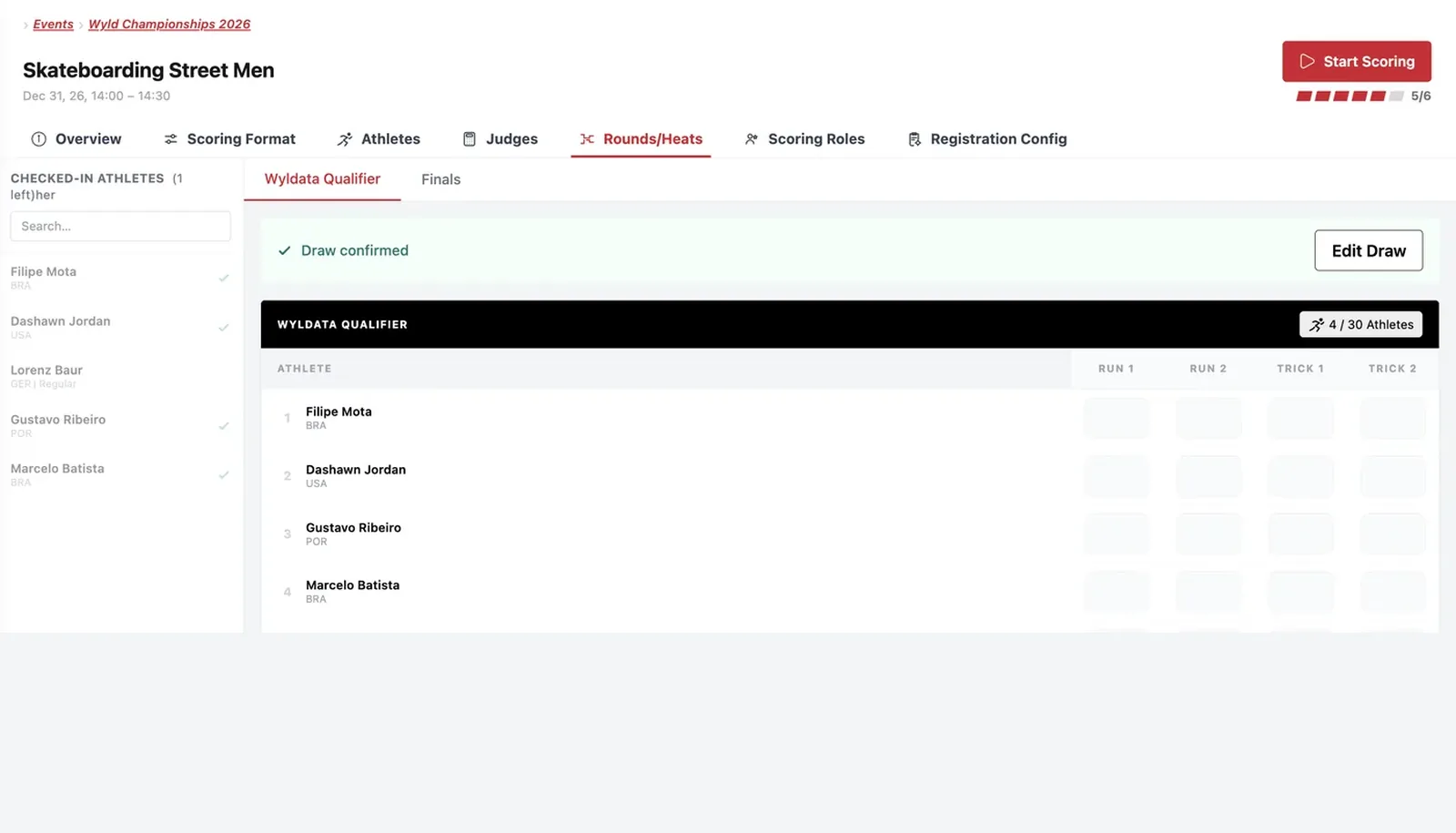This screenshot has height=833, width=1456.
Task: Click Gustavo Ribeiro row in qualifier table
Action: tap(850, 534)
